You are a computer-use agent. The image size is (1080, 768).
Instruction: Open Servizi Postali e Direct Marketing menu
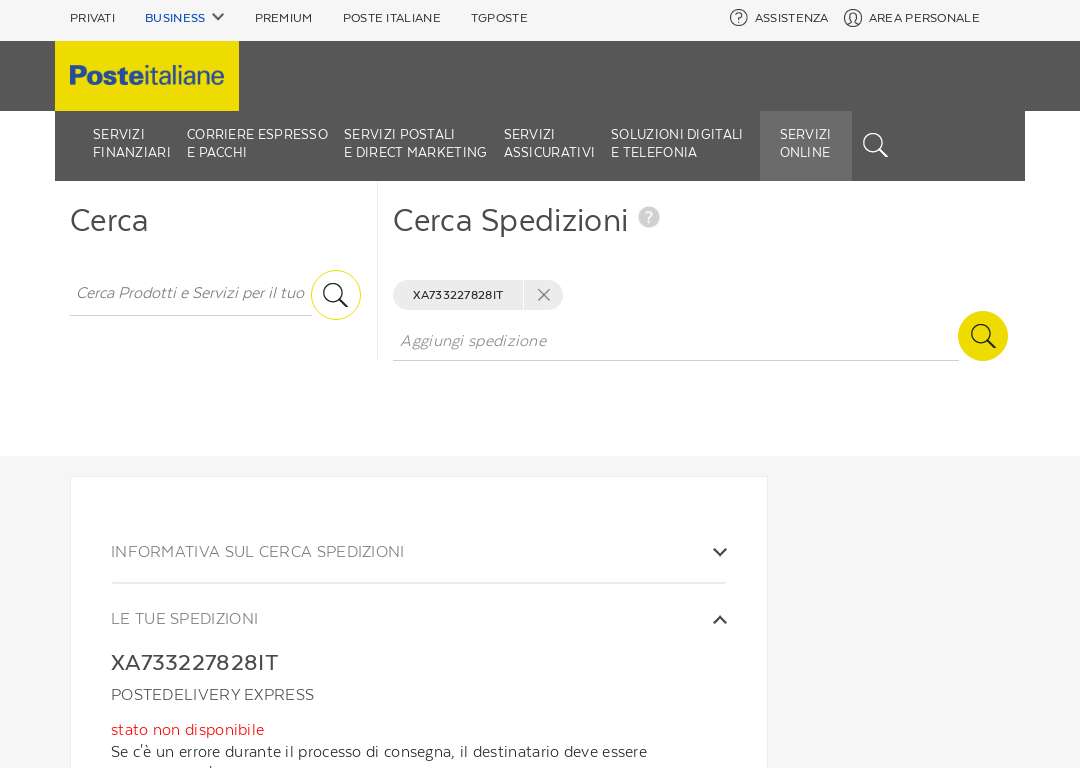415,143
